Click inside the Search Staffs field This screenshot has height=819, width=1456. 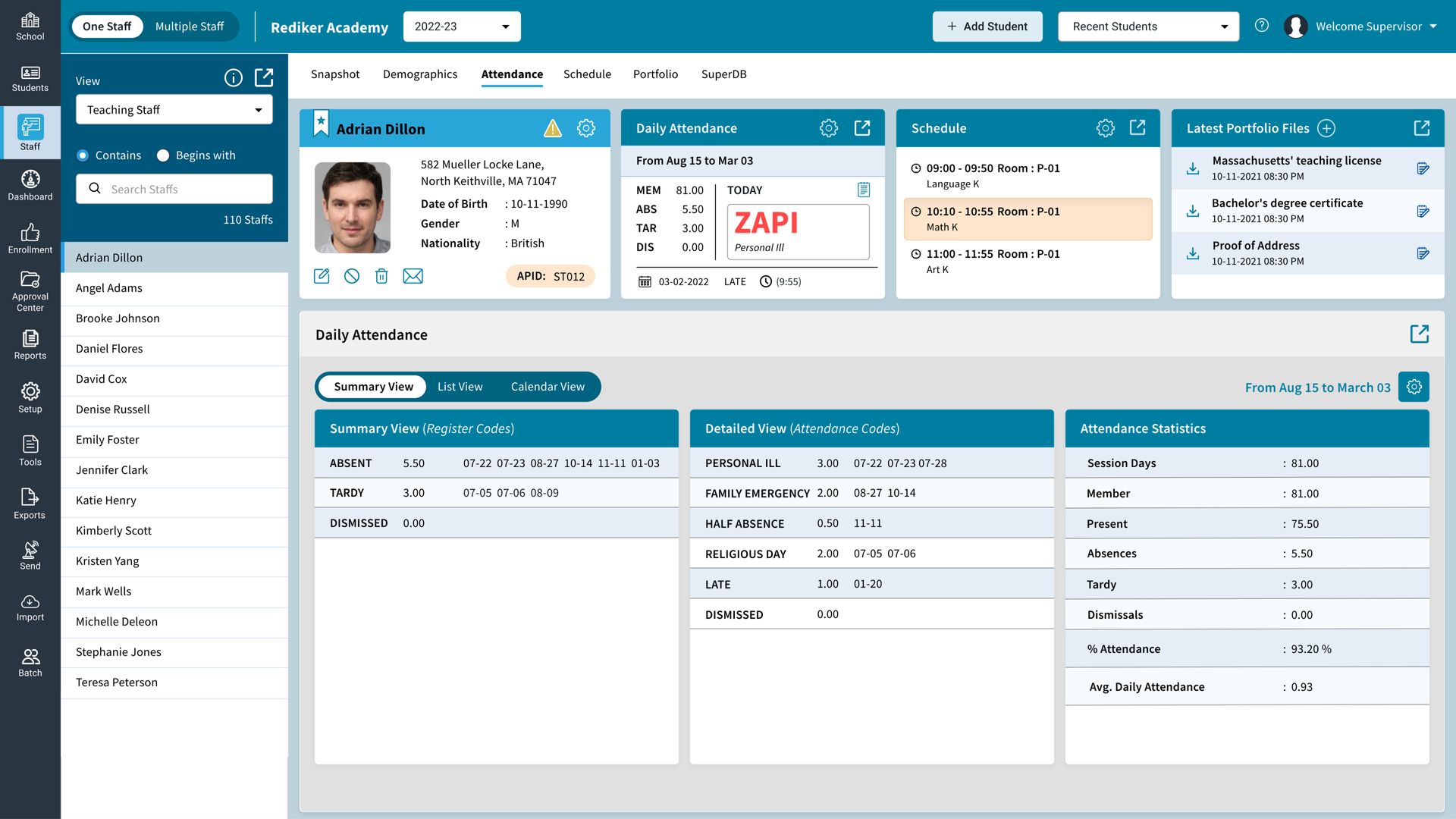[174, 189]
